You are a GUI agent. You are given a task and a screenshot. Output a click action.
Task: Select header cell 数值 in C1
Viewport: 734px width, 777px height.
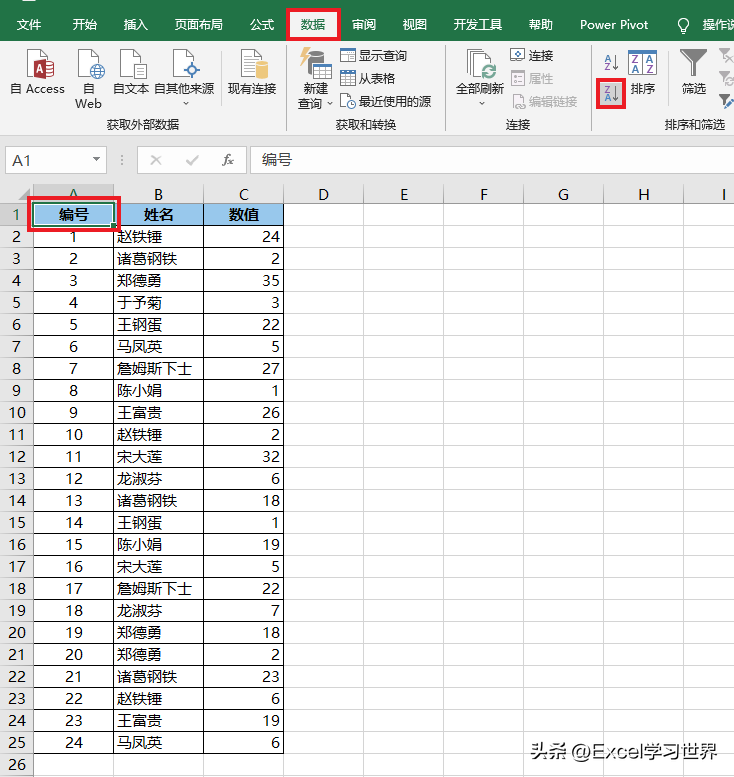pyautogui.click(x=243, y=215)
